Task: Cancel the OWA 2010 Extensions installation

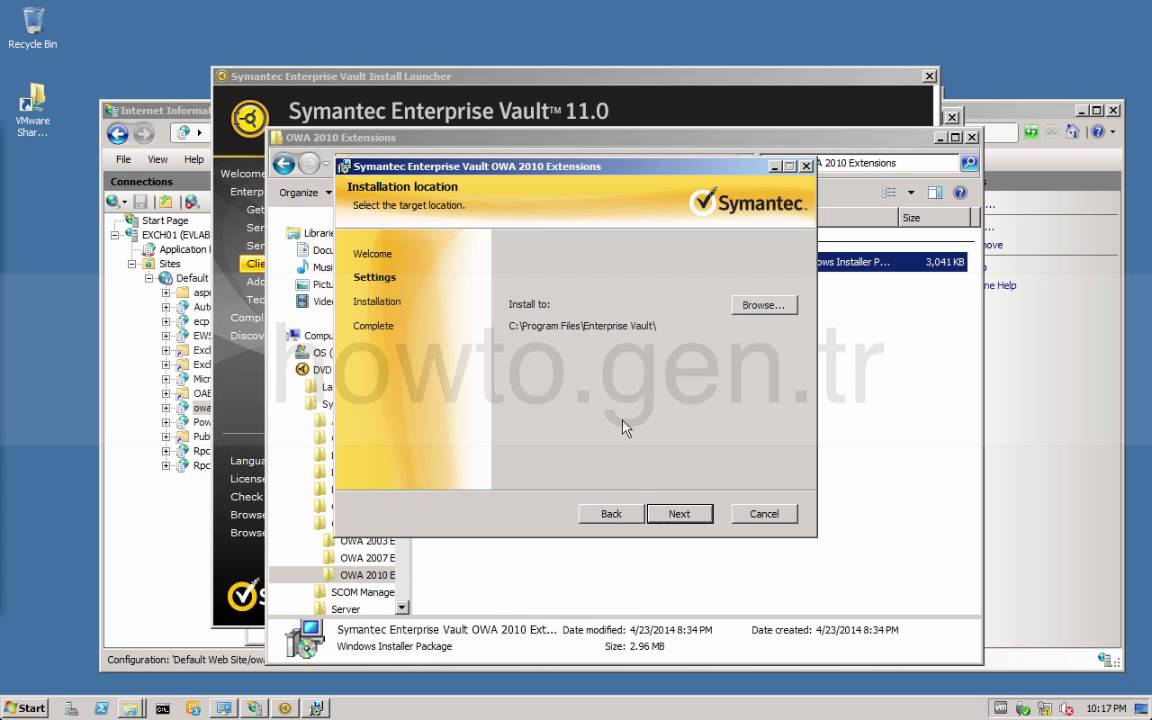Action: point(764,514)
